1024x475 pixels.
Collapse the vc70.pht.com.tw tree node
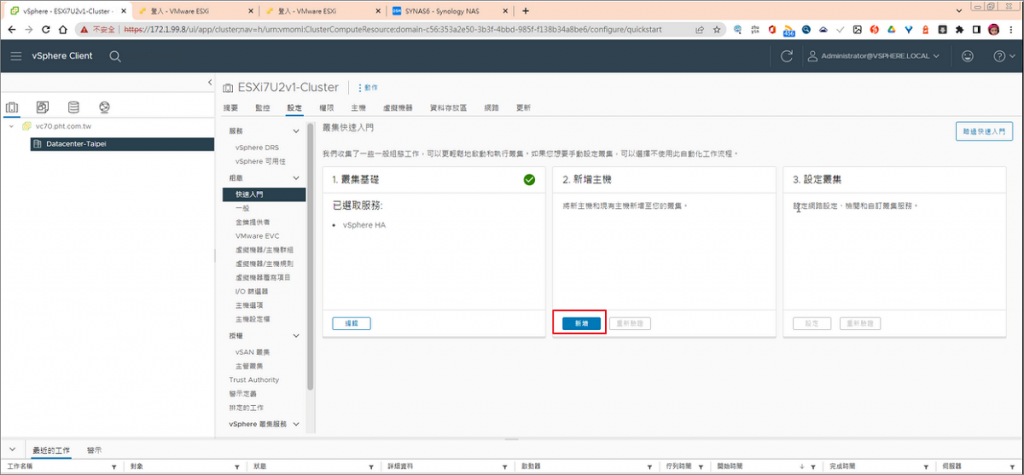pos(12,126)
